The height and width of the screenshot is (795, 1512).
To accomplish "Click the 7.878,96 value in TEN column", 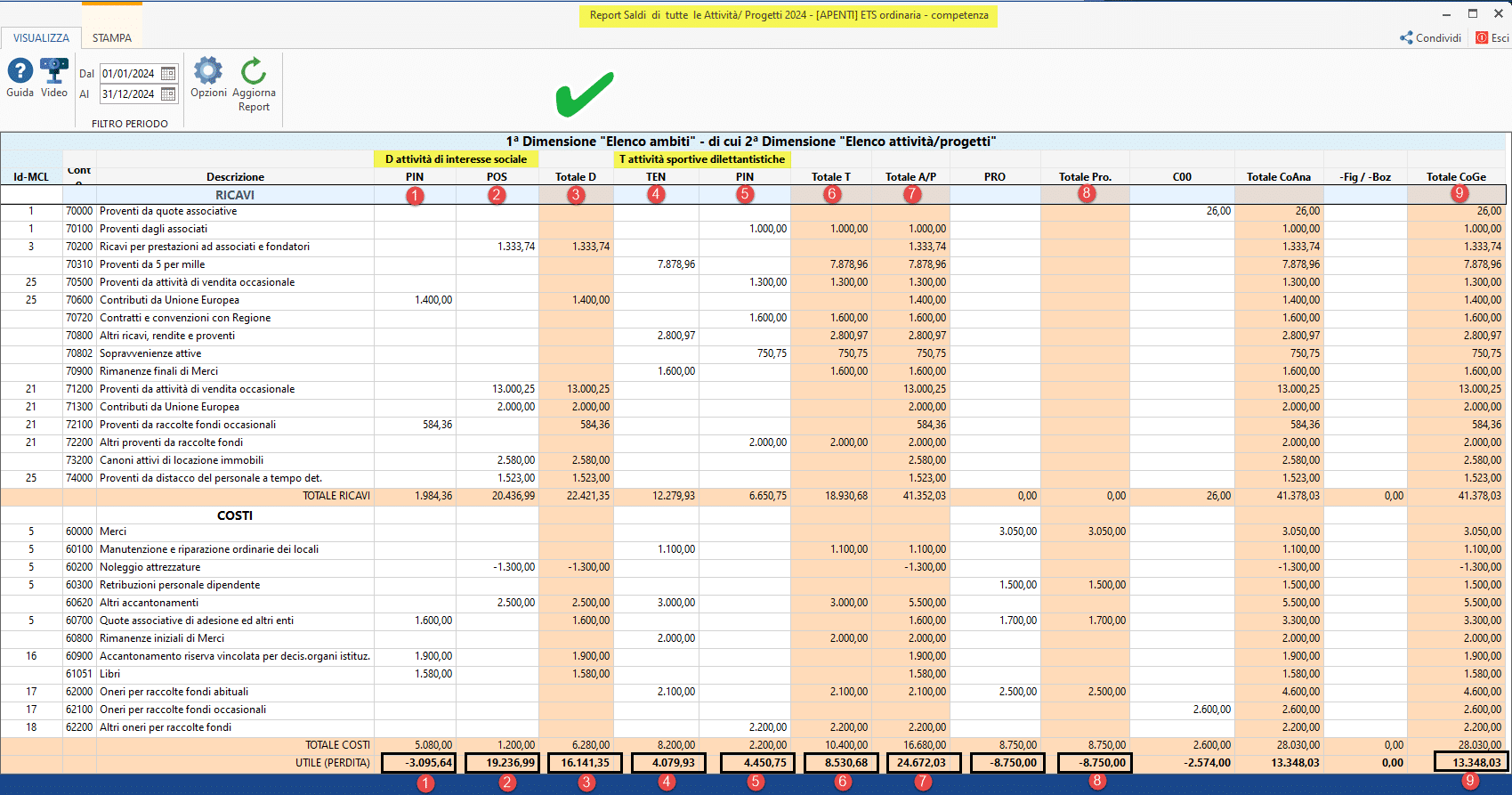I will pos(676,264).
